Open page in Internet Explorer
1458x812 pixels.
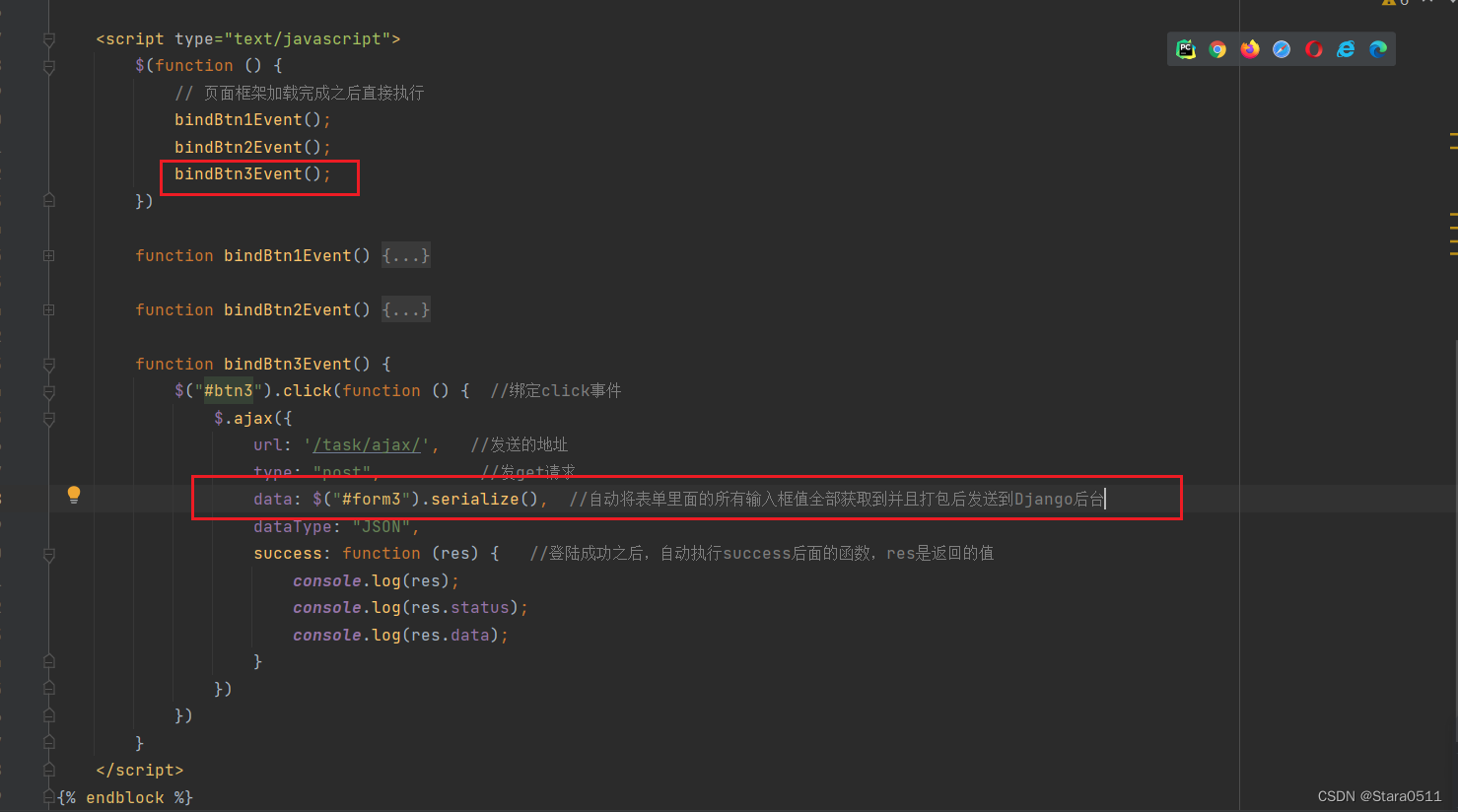pos(1346,49)
